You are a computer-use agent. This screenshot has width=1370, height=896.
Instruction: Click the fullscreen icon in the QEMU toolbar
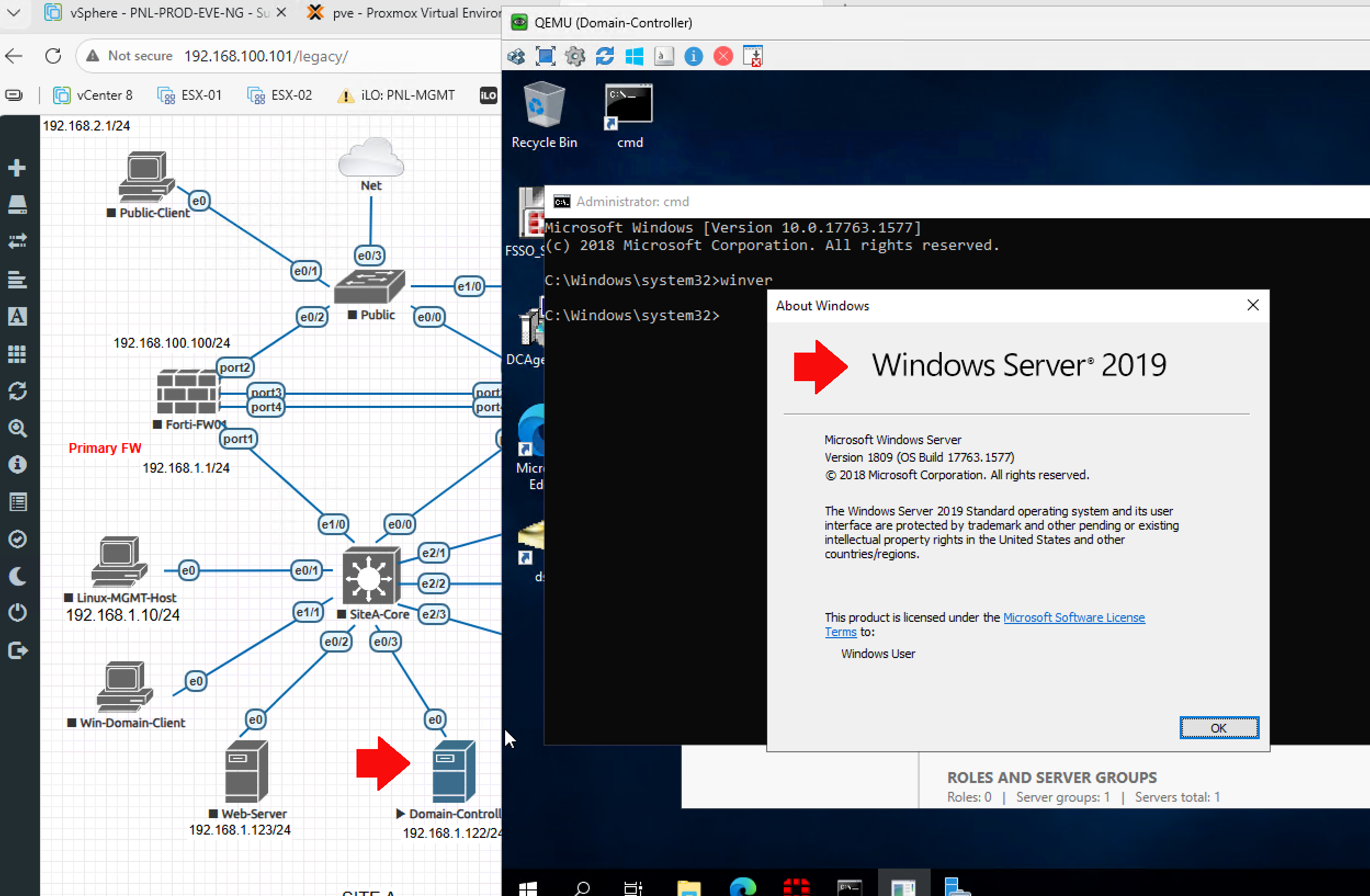click(545, 56)
